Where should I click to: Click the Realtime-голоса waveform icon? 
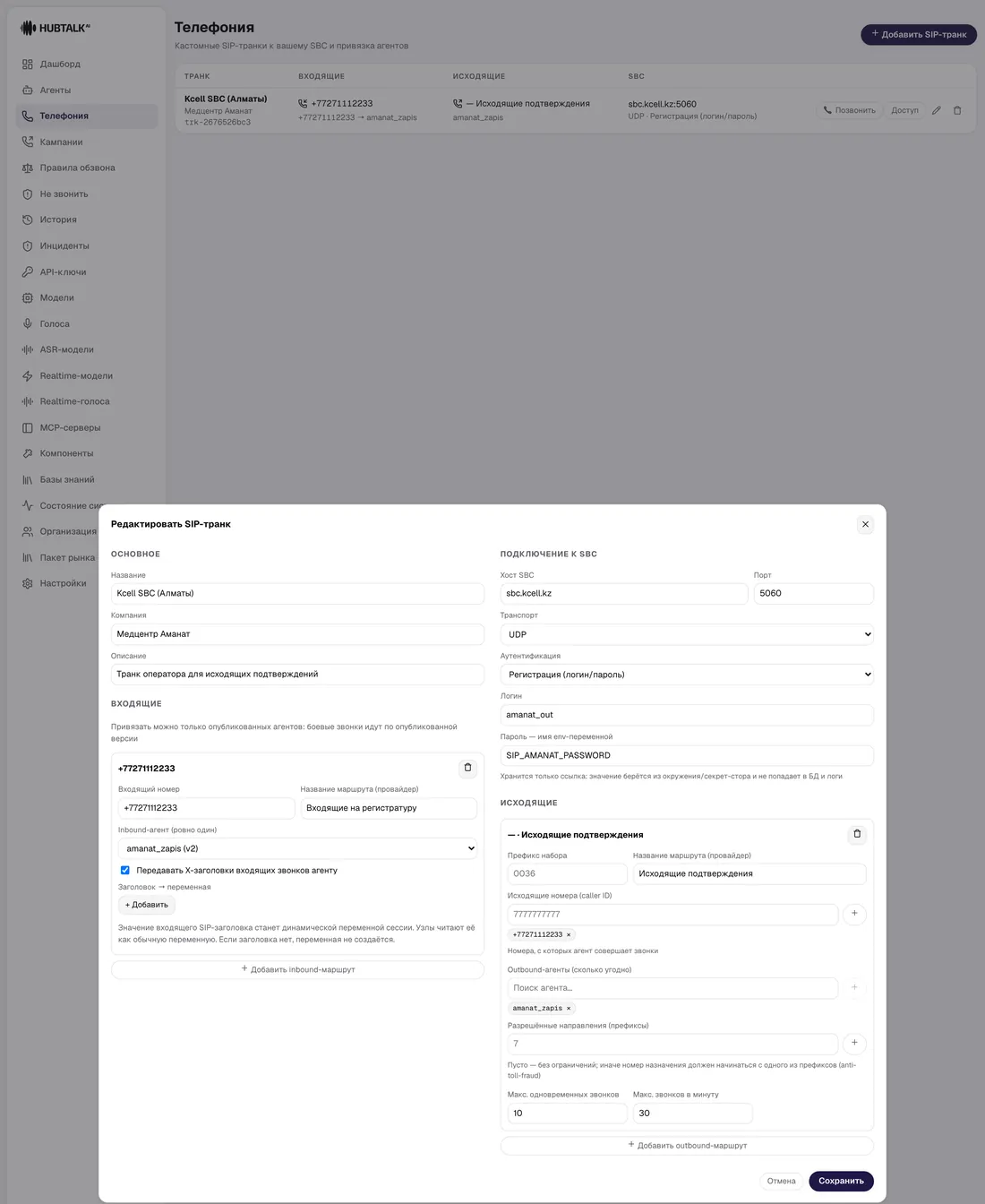28,402
